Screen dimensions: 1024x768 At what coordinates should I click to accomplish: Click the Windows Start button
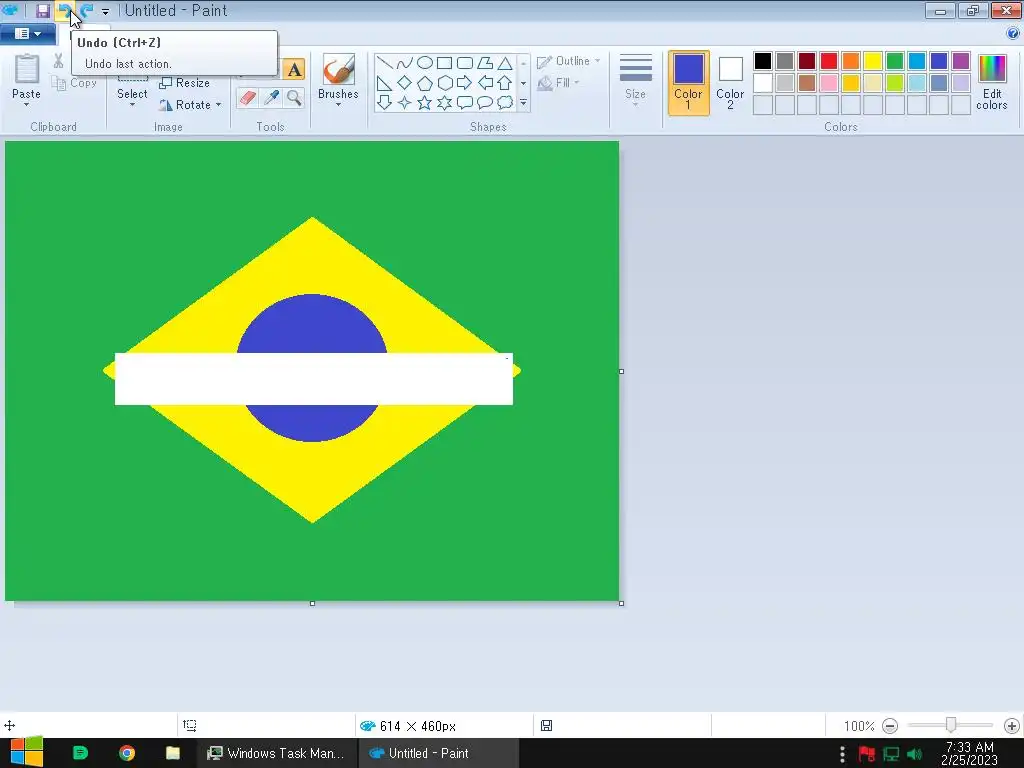coord(26,753)
